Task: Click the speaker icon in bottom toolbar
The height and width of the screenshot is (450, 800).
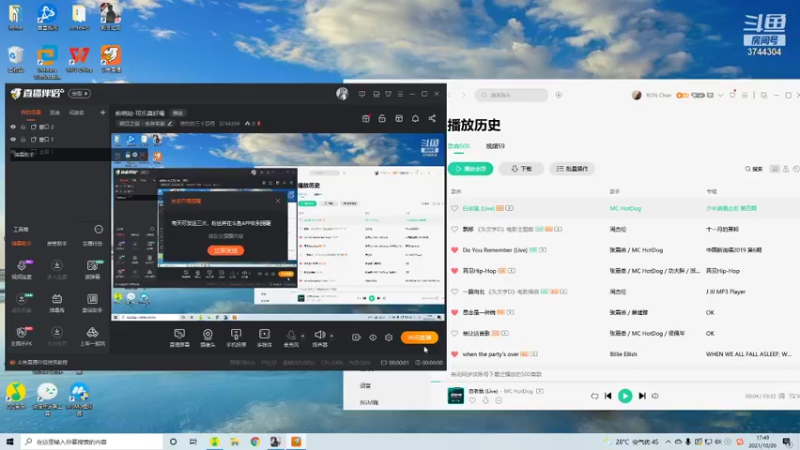Action: pos(320,337)
